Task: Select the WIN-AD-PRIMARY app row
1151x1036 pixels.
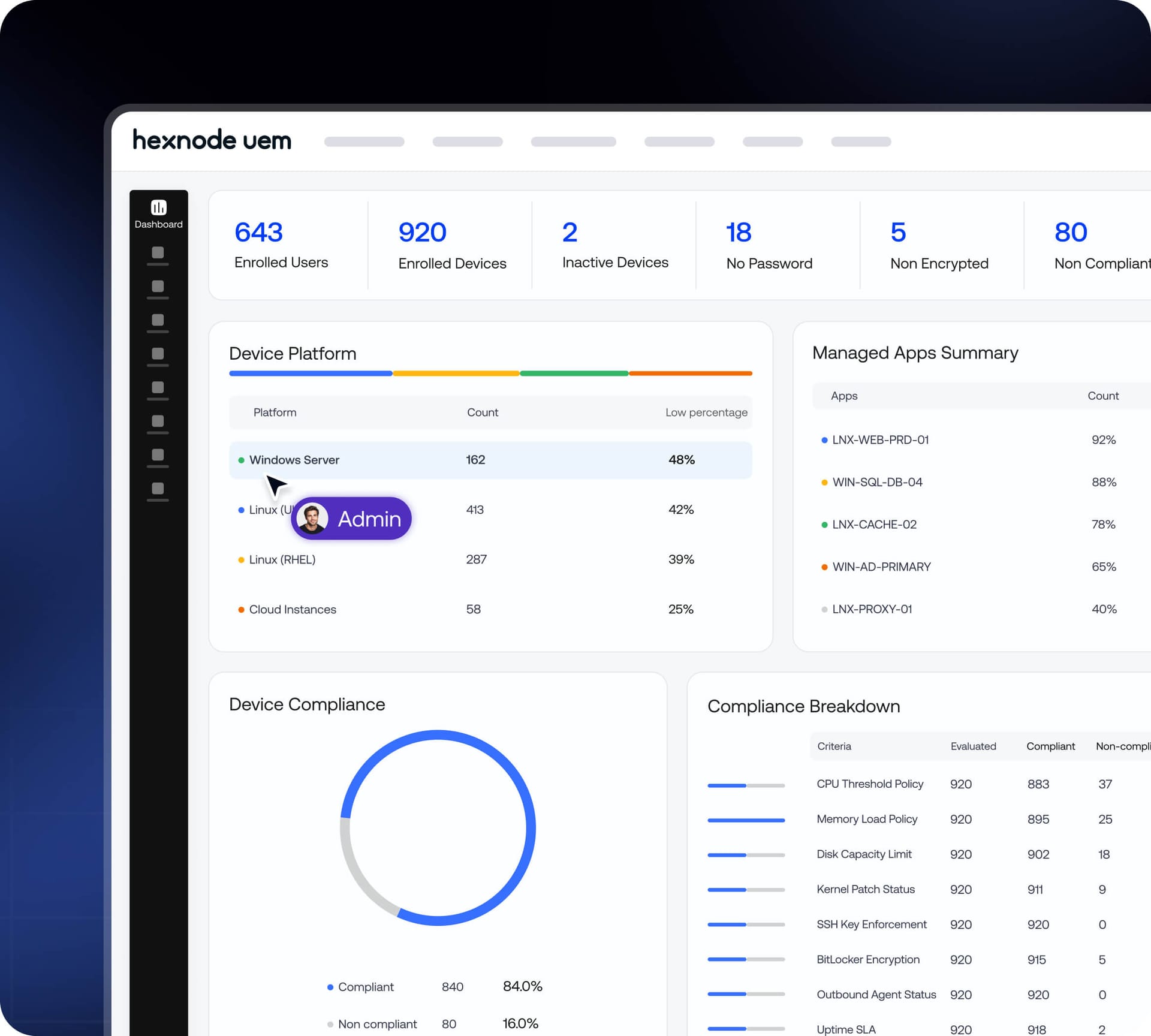Action: 981,567
